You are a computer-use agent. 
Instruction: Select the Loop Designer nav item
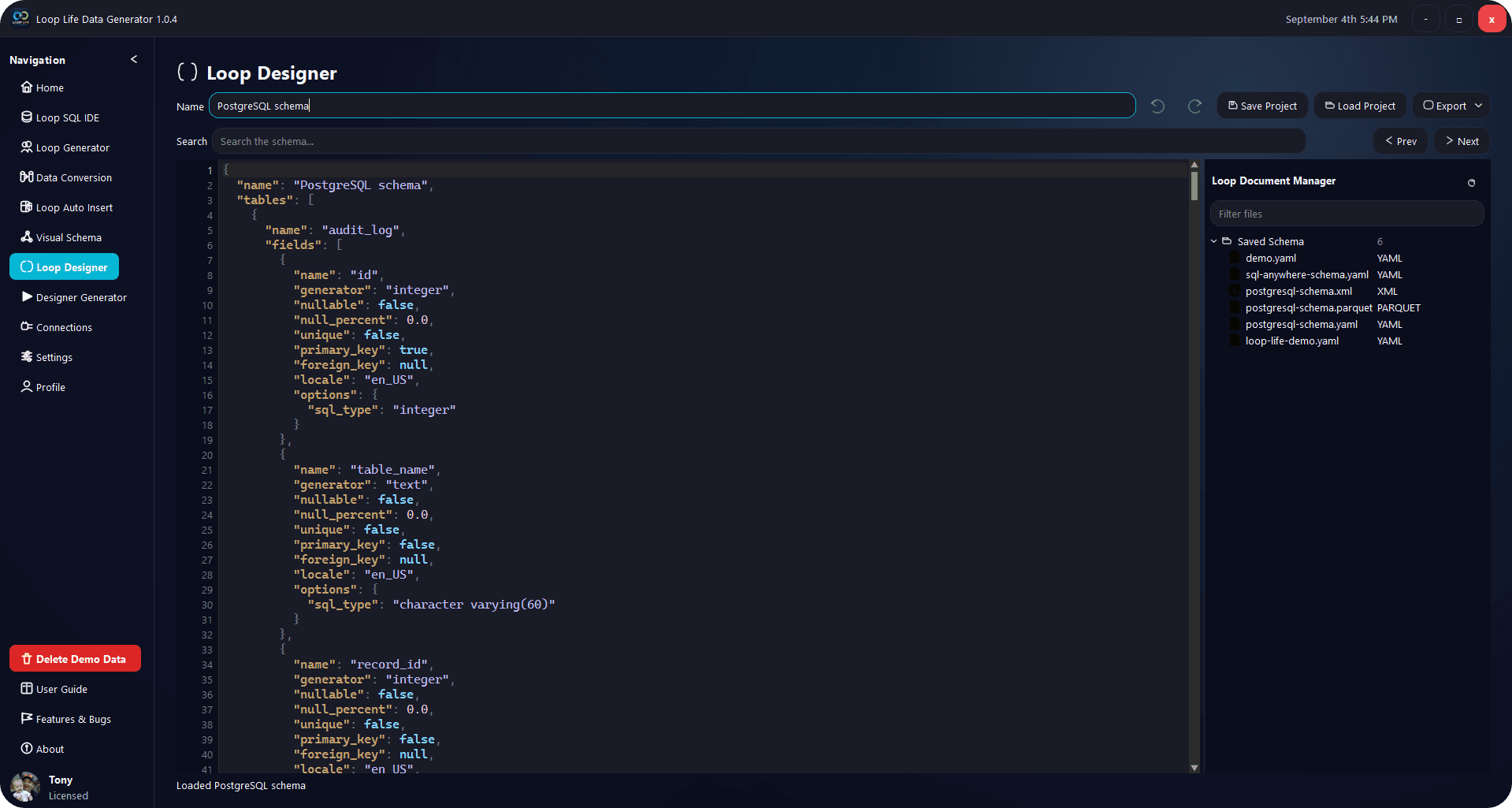pyautogui.click(x=64, y=266)
